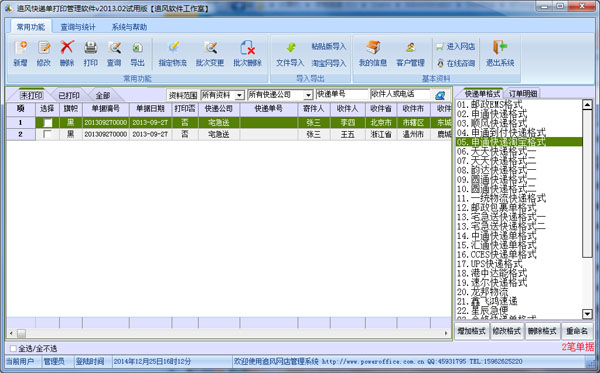
Task: Click the 导出 export icon
Action: point(137,48)
